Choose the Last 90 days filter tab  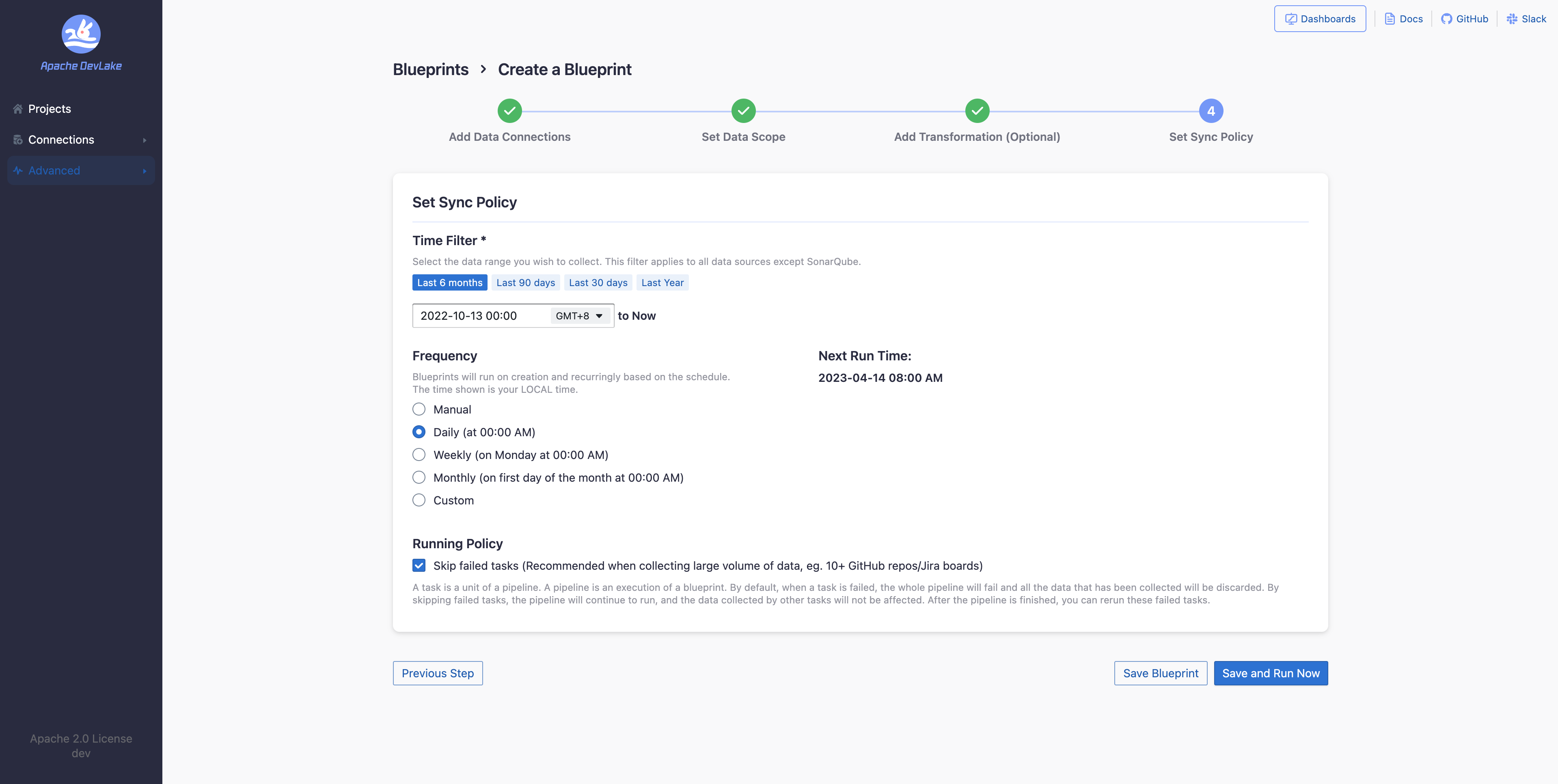coord(525,282)
